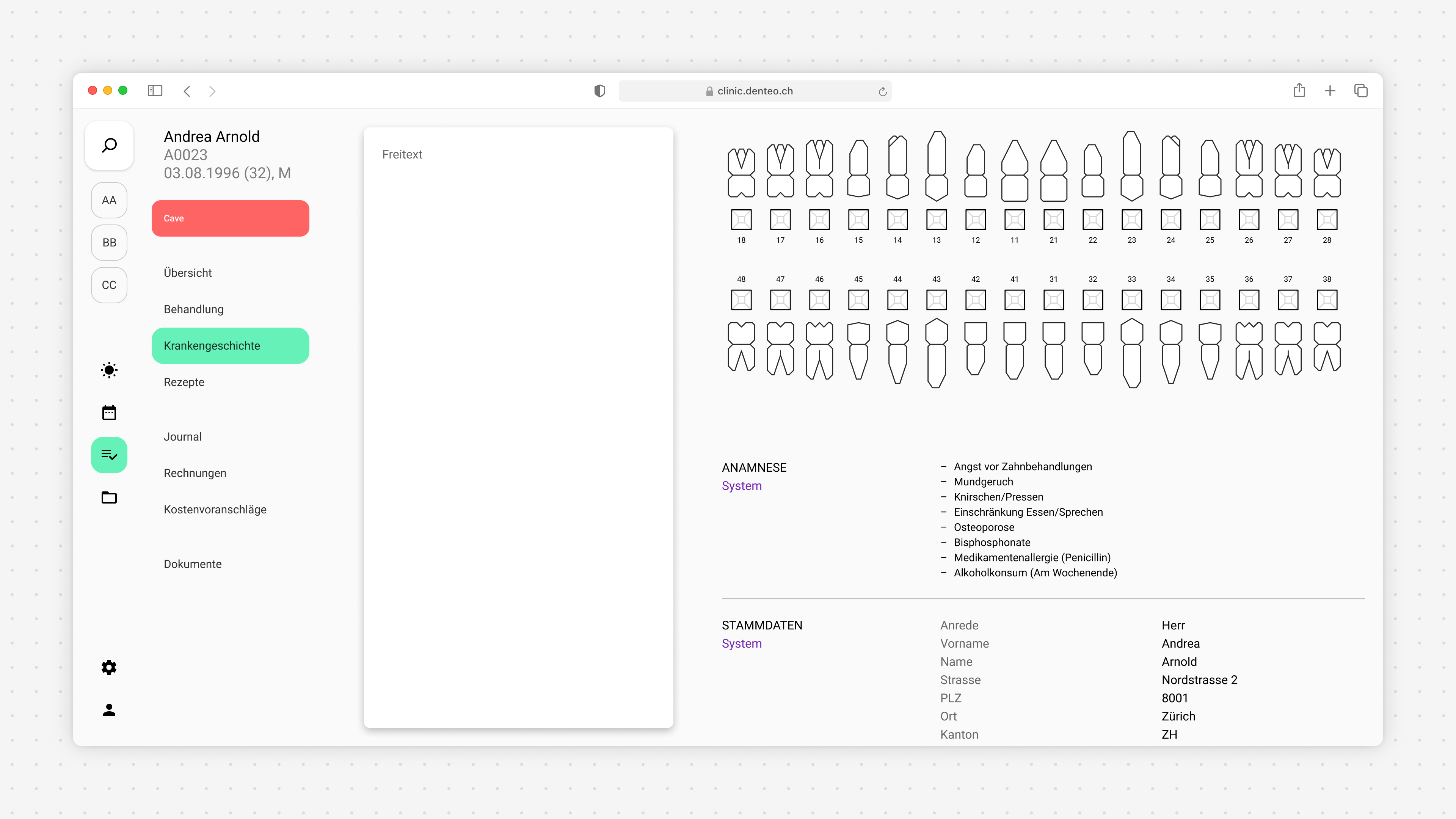Click System link under ANAMNESE
The height and width of the screenshot is (819, 1456).
[x=742, y=485]
